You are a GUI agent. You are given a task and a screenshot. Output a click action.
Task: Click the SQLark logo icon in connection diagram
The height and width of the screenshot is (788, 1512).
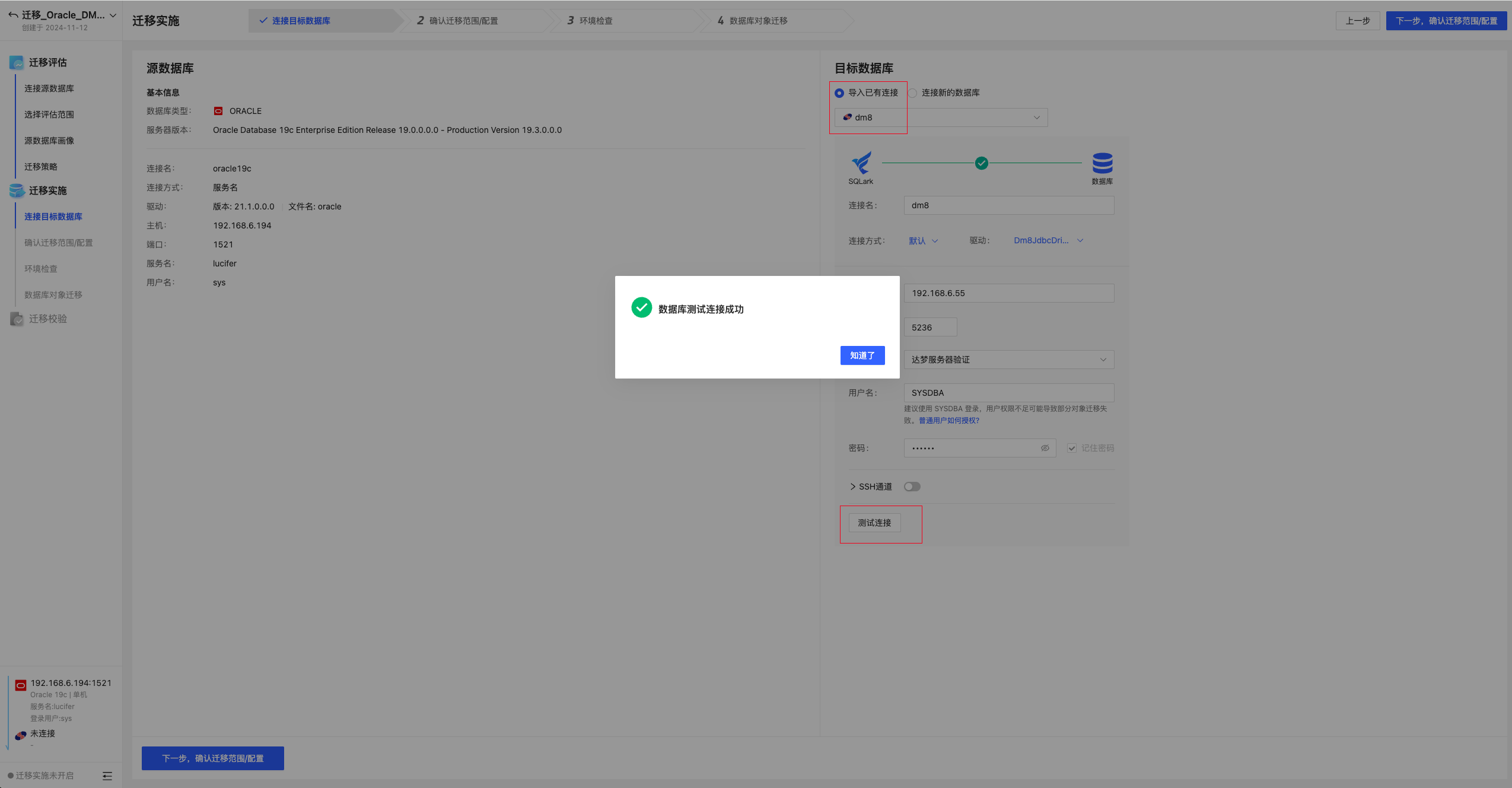pyautogui.click(x=860, y=161)
